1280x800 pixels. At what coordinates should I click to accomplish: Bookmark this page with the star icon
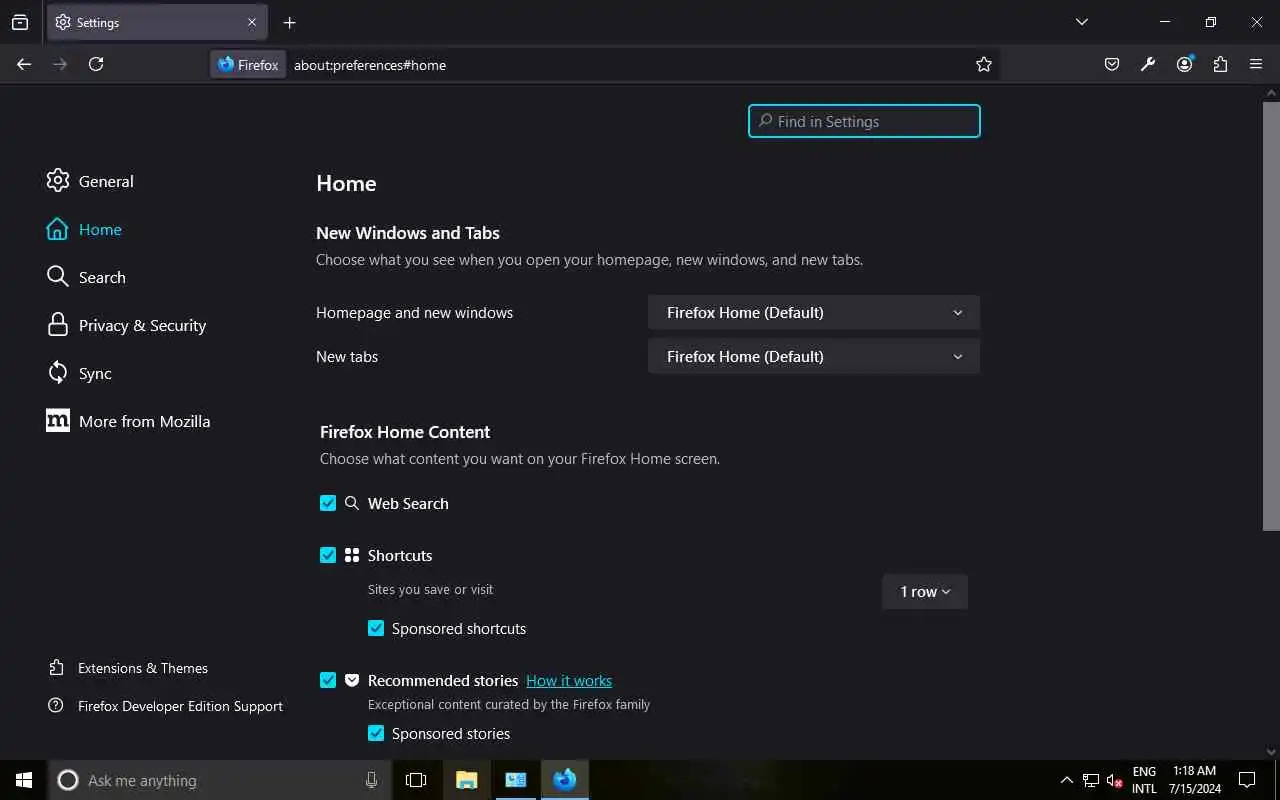pos(984,64)
